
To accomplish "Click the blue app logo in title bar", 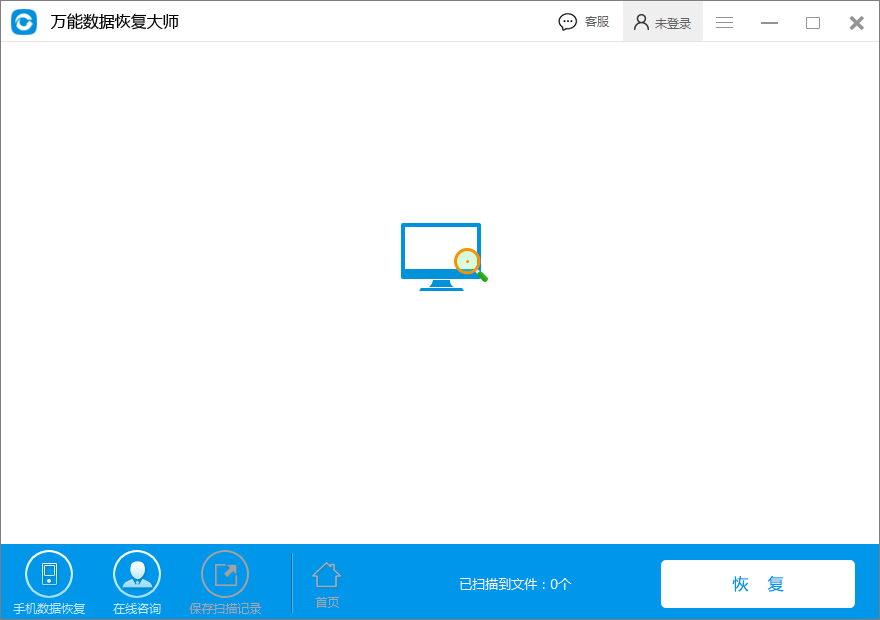I will point(24,22).
